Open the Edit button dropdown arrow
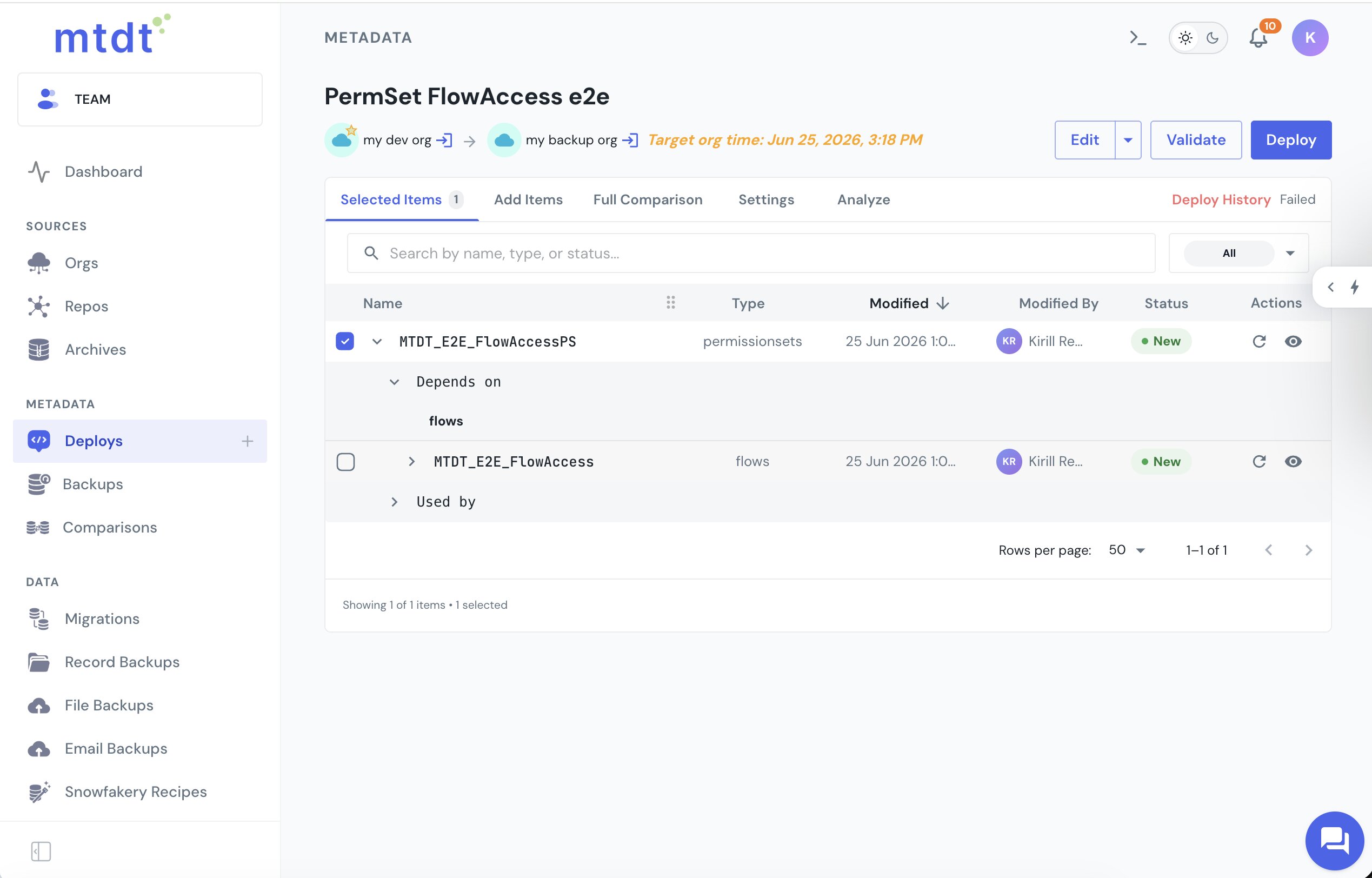Viewport: 1372px width, 878px height. pos(1128,140)
